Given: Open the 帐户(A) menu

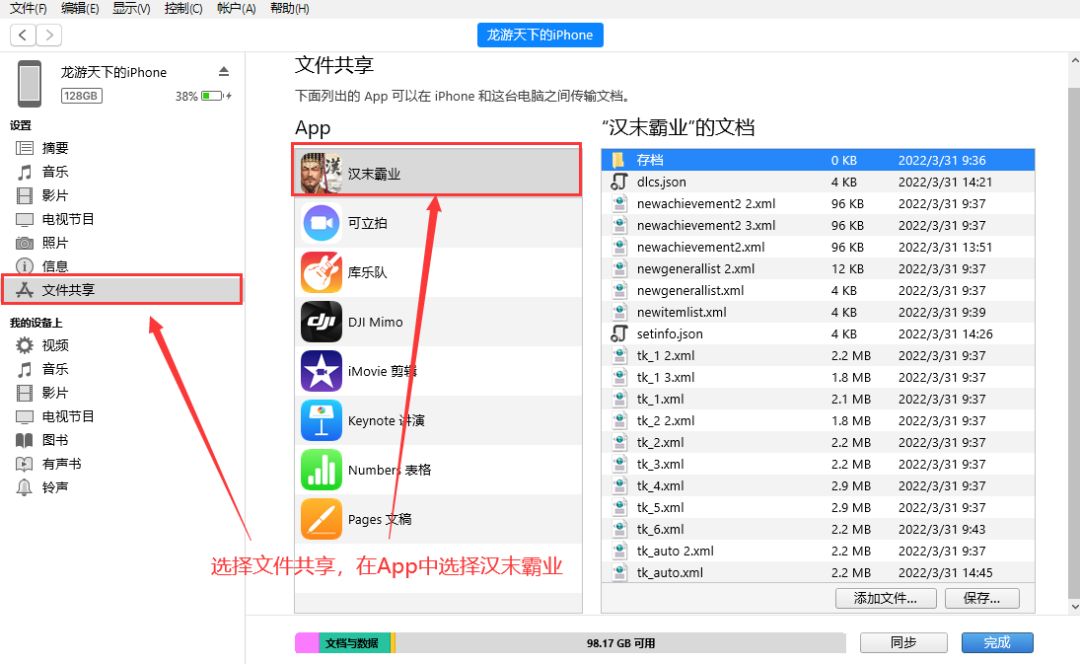Looking at the screenshot, I should (x=236, y=8).
